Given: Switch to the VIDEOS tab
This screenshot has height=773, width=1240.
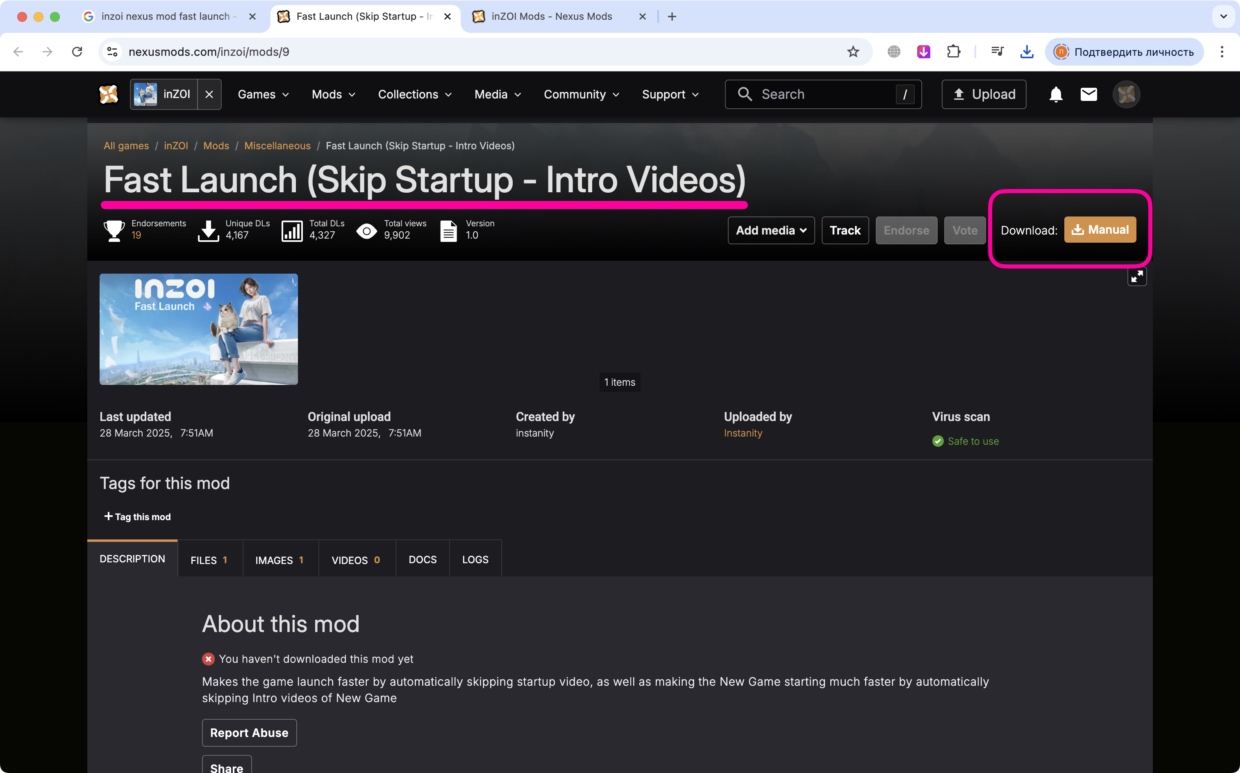Looking at the screenshot, I should (x=356, y=560).
